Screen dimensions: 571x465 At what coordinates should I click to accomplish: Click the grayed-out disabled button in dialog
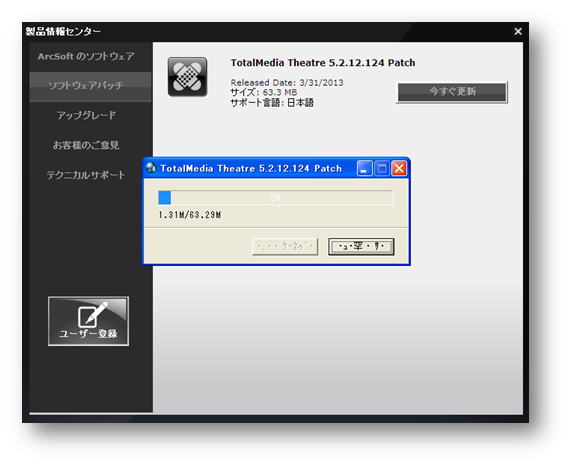pyautogui.click(x=285, y=247)
